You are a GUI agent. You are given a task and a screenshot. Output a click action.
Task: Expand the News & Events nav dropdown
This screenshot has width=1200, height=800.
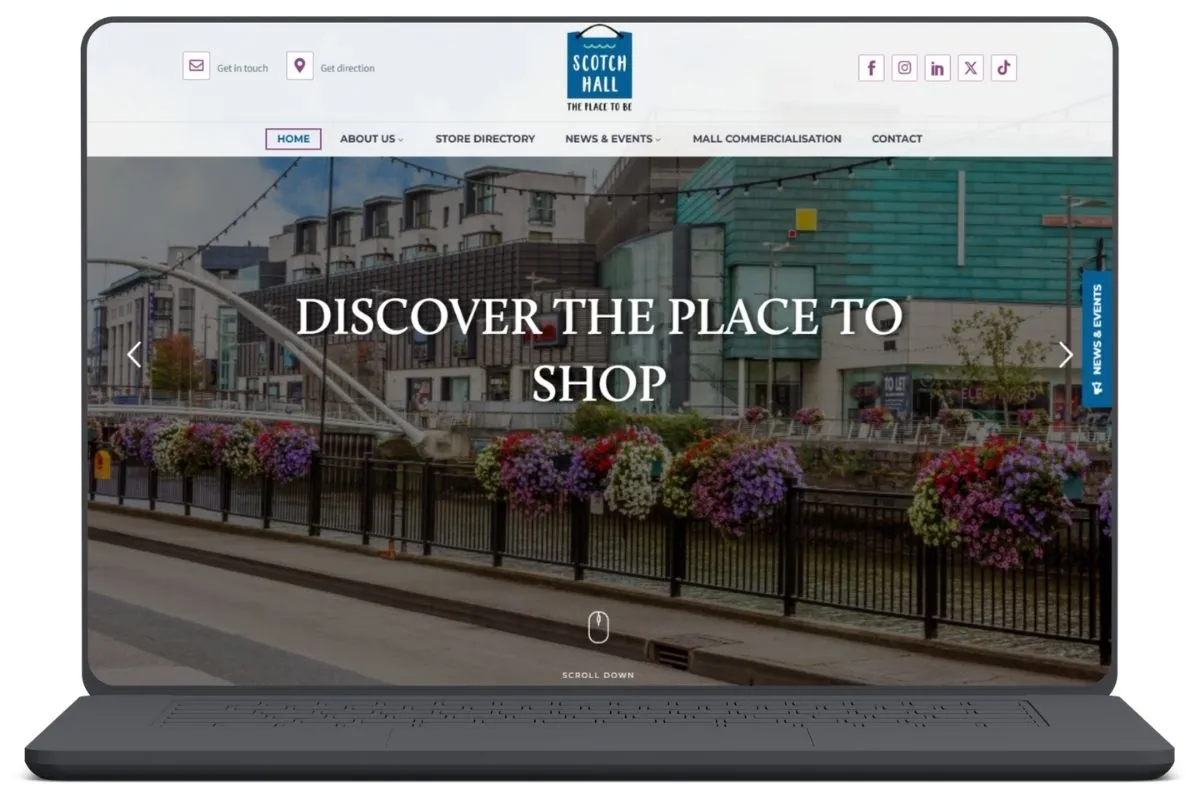(x=613, y=139)
